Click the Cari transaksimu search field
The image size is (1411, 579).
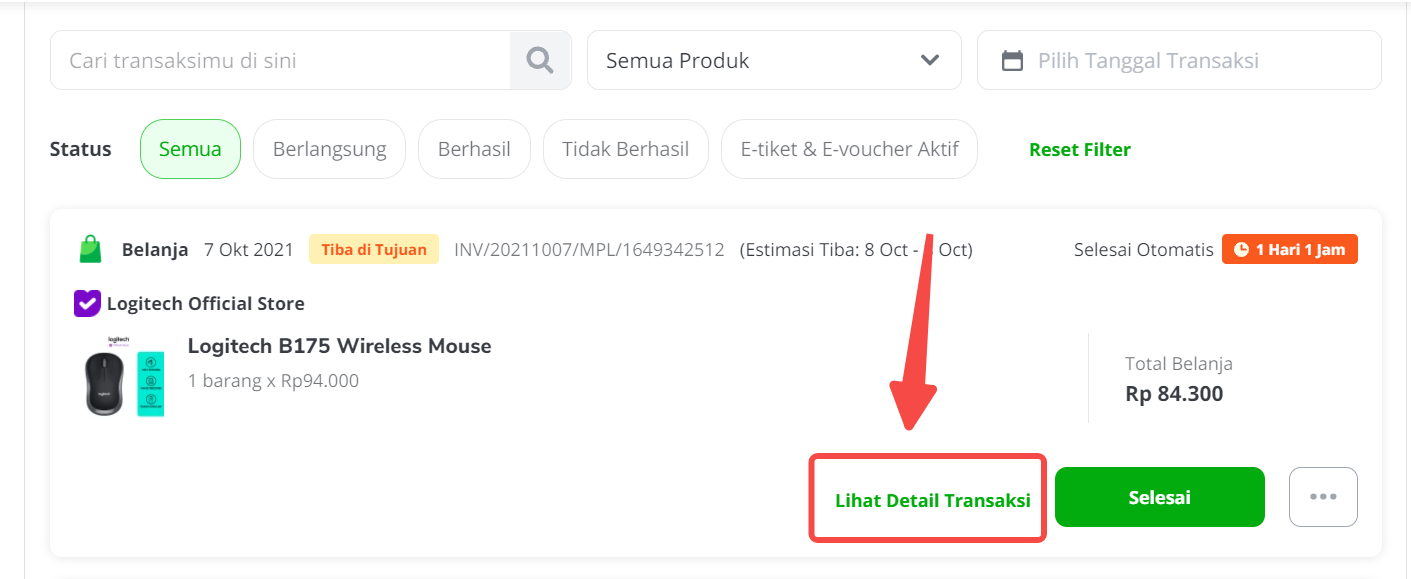click(280, 60)
